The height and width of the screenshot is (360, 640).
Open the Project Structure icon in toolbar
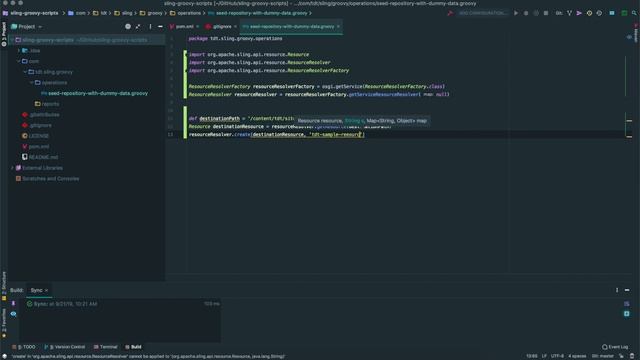pos(612,13)
